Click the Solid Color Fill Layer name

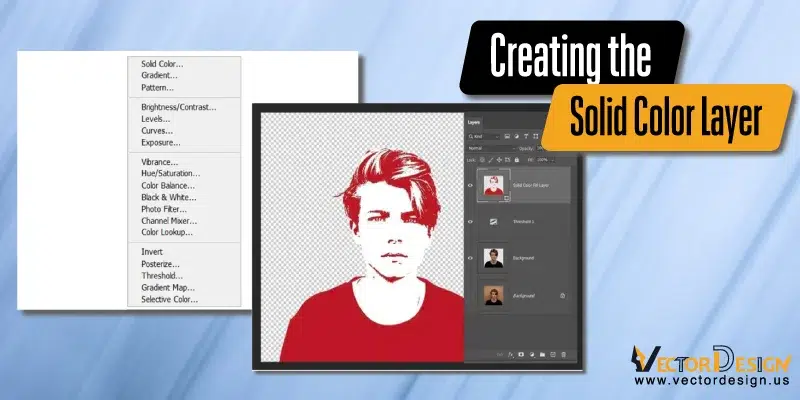coord(531,185)
